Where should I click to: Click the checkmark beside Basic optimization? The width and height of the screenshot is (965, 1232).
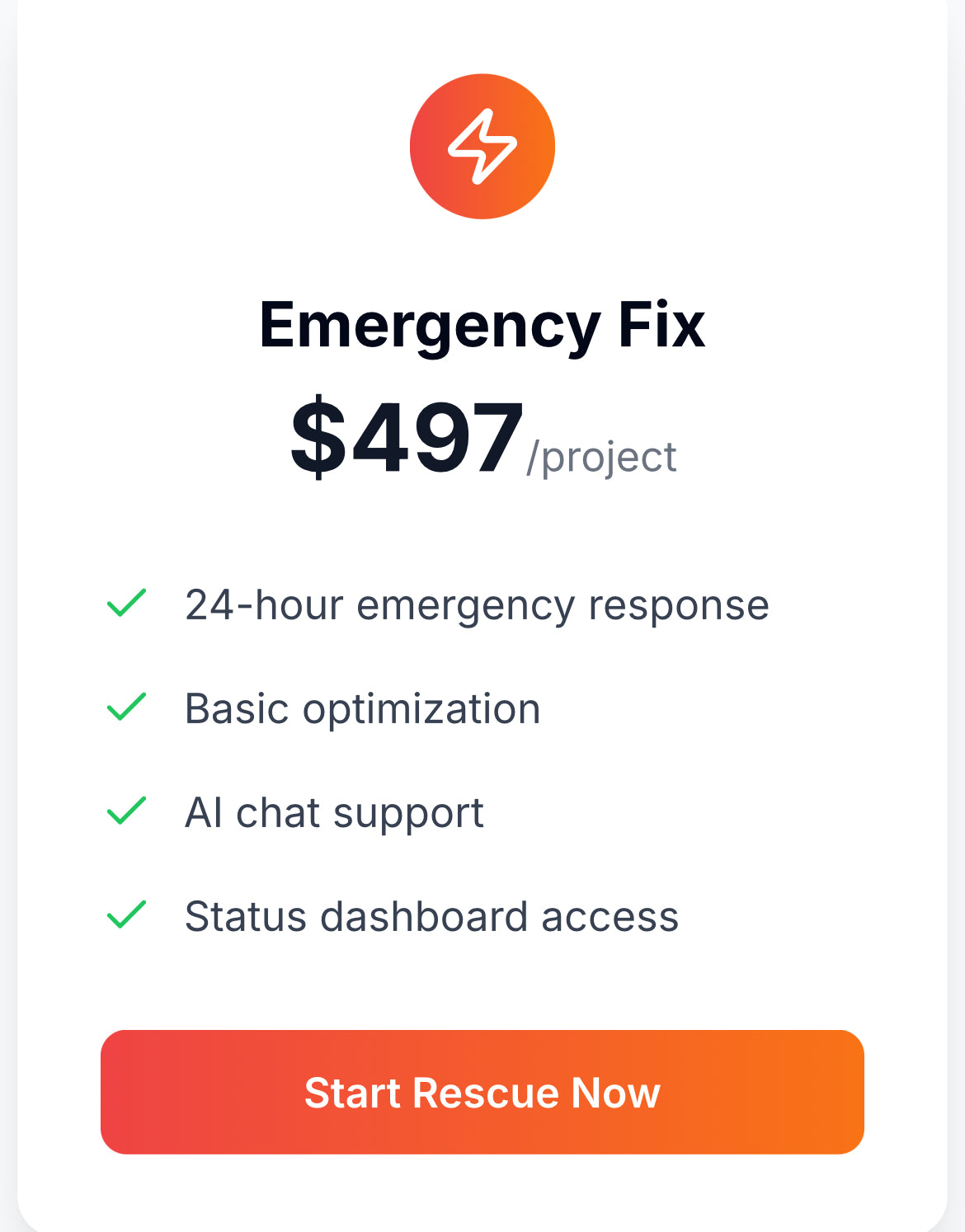point(126,707)
